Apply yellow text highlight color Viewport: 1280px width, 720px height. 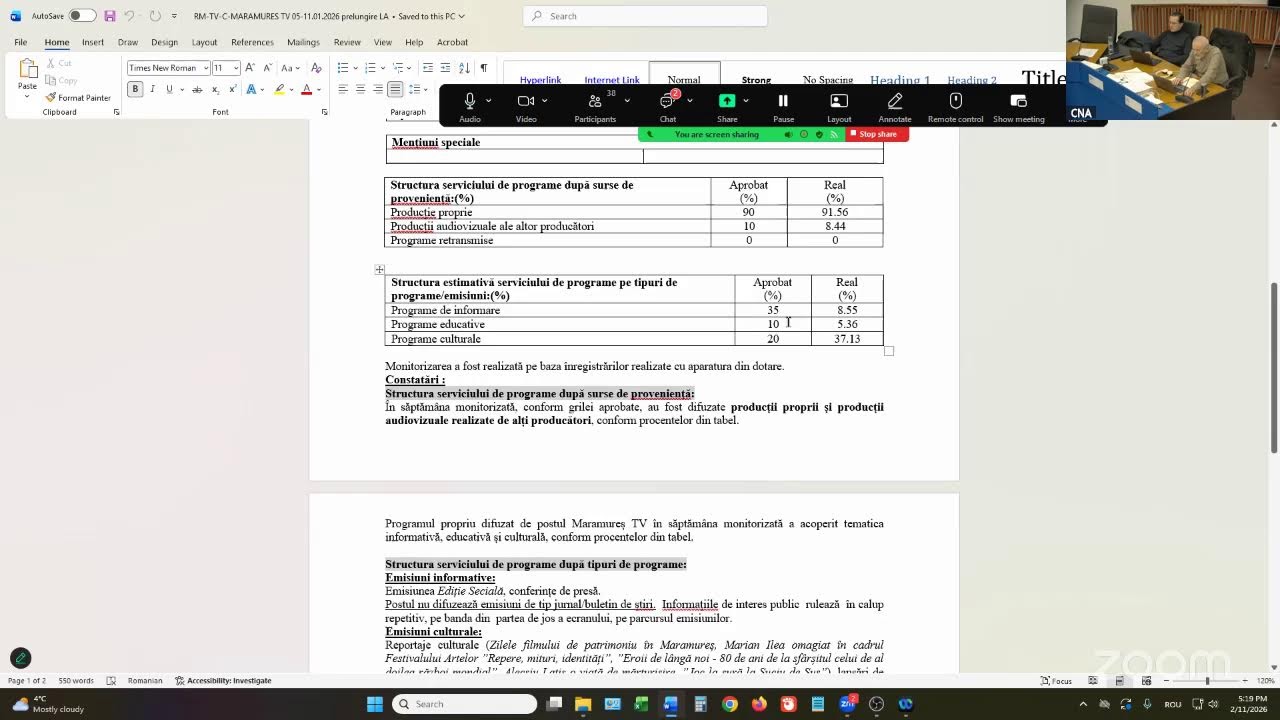point(279,89)
